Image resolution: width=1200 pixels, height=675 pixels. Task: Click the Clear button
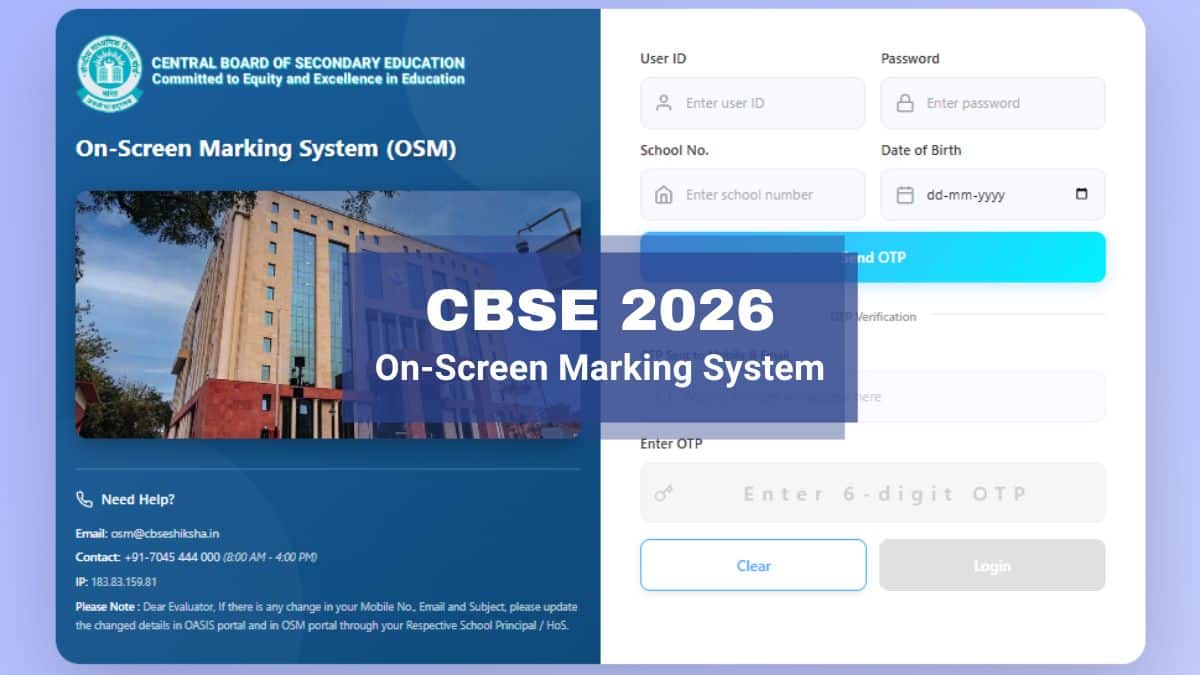tap(753, 565)
